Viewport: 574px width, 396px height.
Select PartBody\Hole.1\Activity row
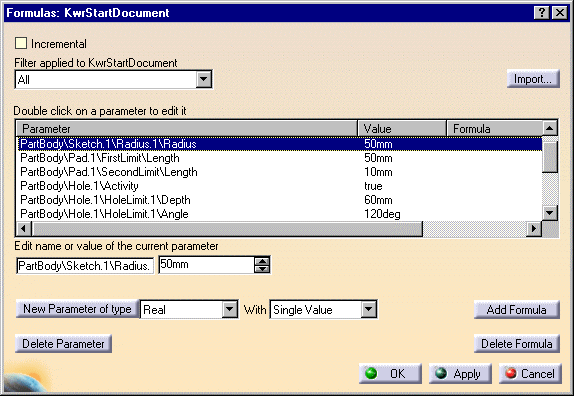coord(280,186)
